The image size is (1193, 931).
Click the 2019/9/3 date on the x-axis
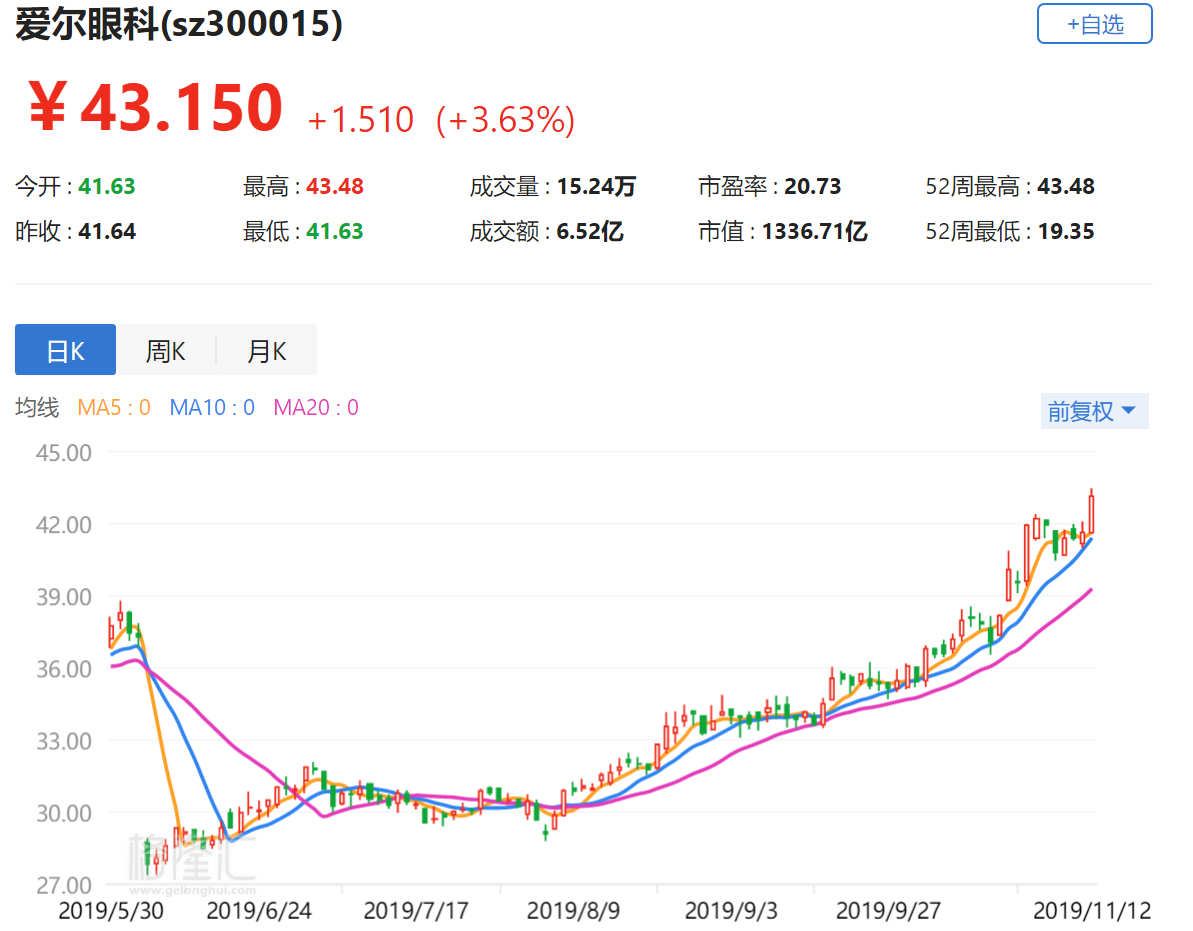click(x=731, y=910)
